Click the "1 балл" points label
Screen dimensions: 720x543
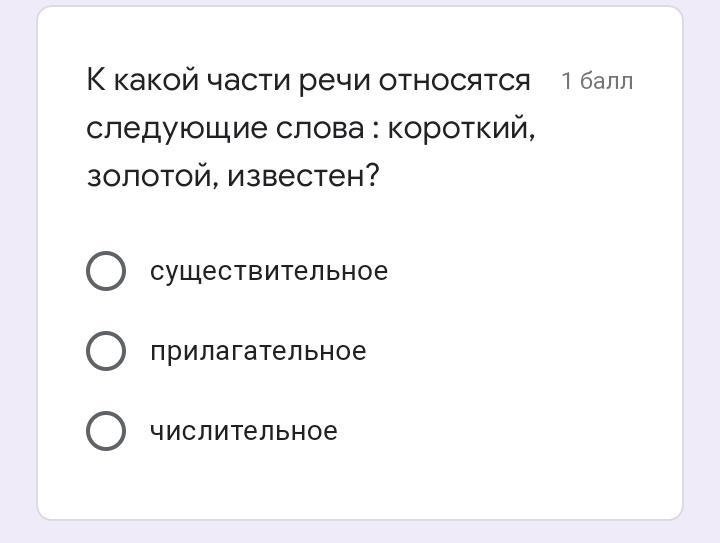point(597,81)
